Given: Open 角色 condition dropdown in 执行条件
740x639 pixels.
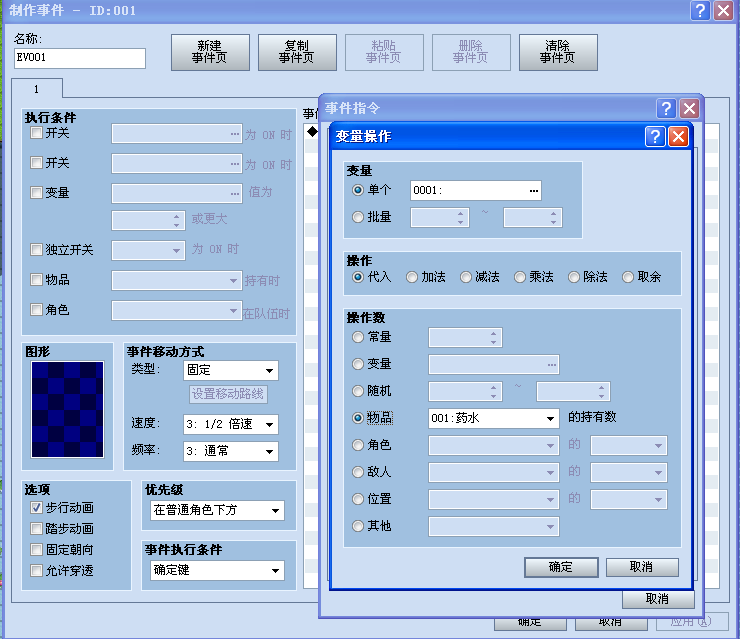Looking at the screenshot, I should 177,310.
